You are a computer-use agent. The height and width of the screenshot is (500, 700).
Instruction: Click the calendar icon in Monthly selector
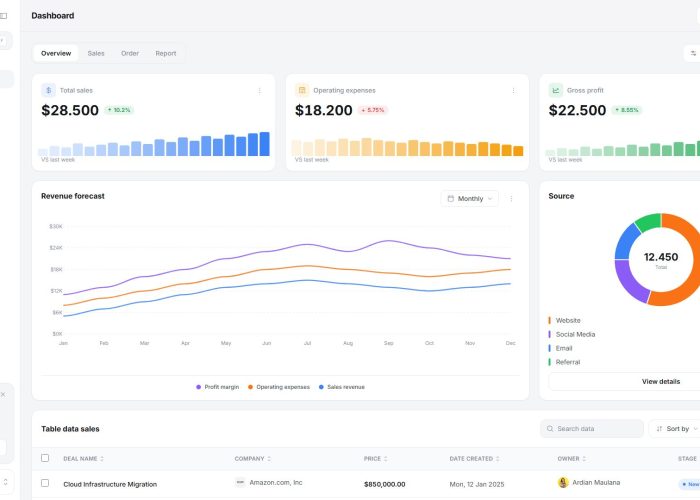coord(450,199)
